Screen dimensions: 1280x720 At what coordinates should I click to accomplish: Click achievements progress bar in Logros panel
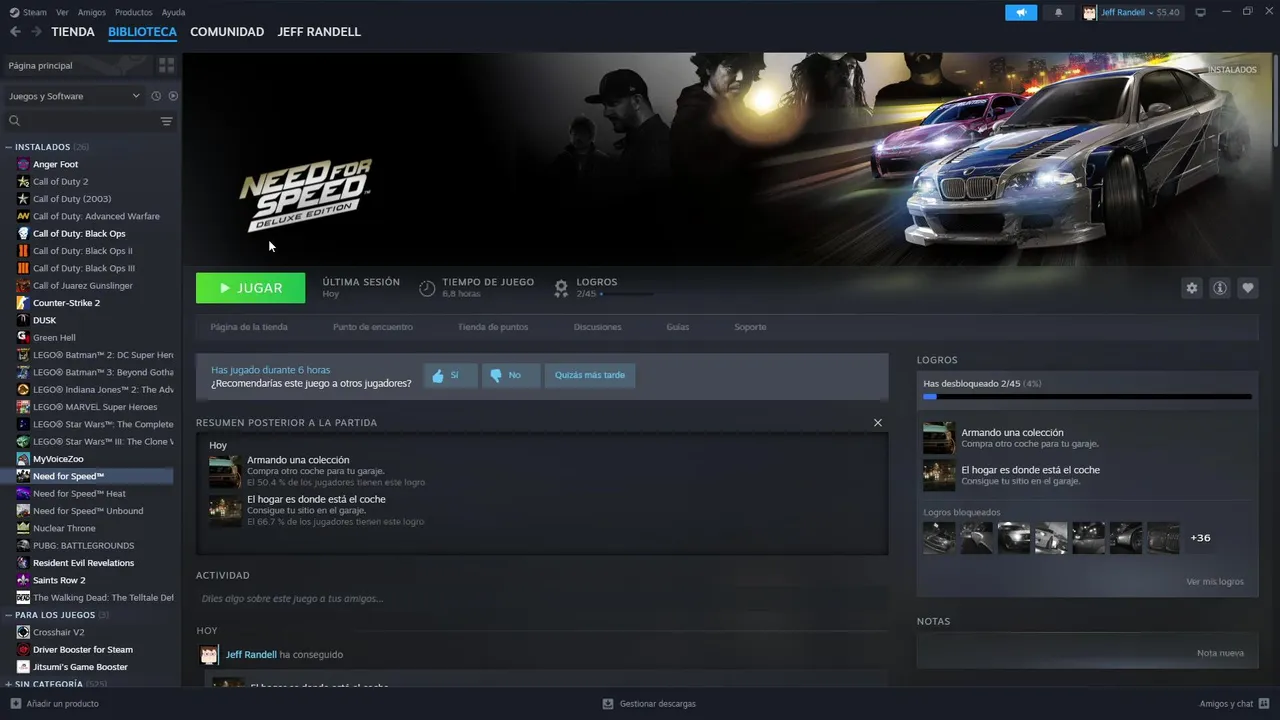(1087, 396)
